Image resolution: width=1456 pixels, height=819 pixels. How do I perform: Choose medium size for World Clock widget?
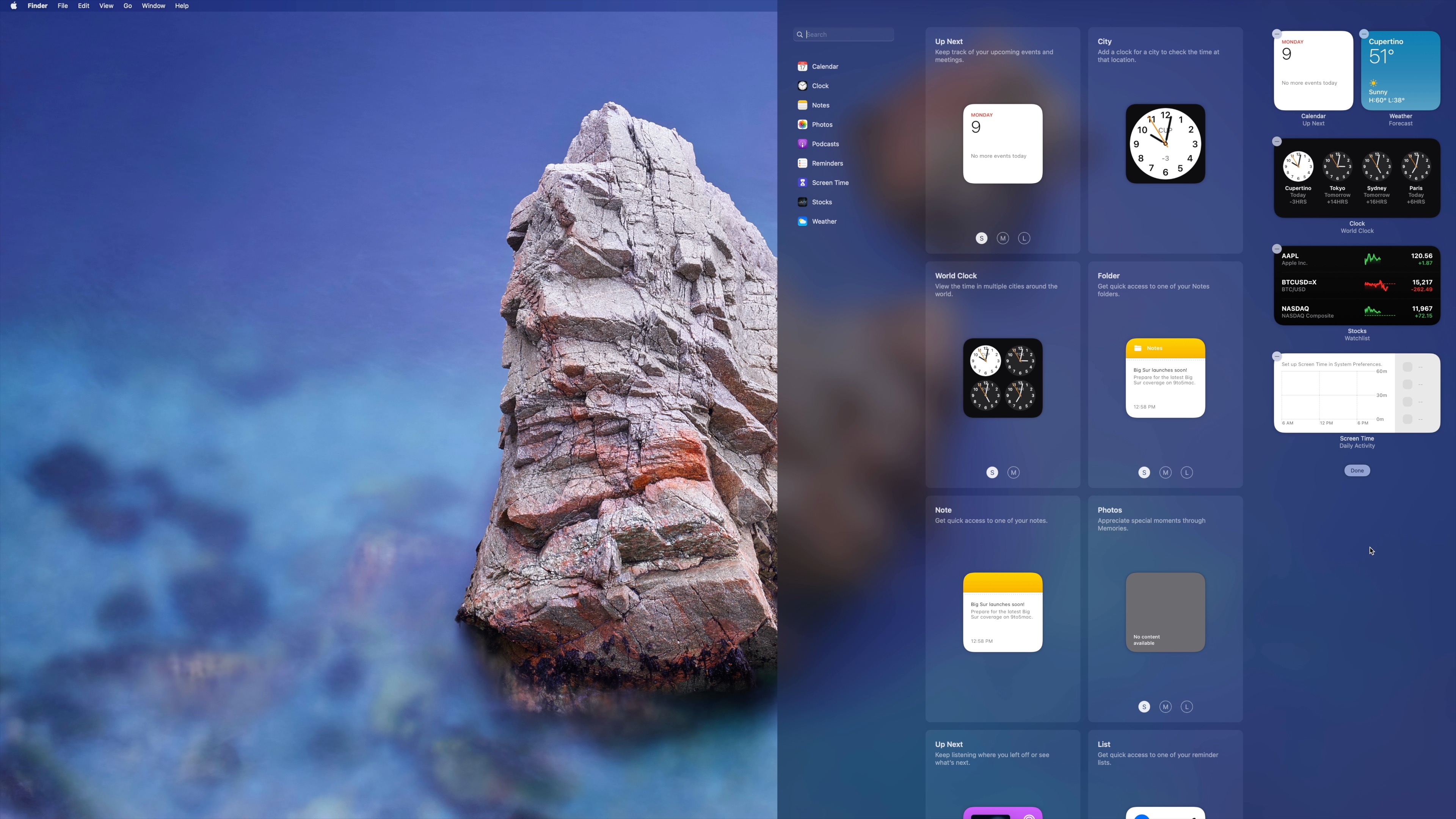tap(1014, 472)
